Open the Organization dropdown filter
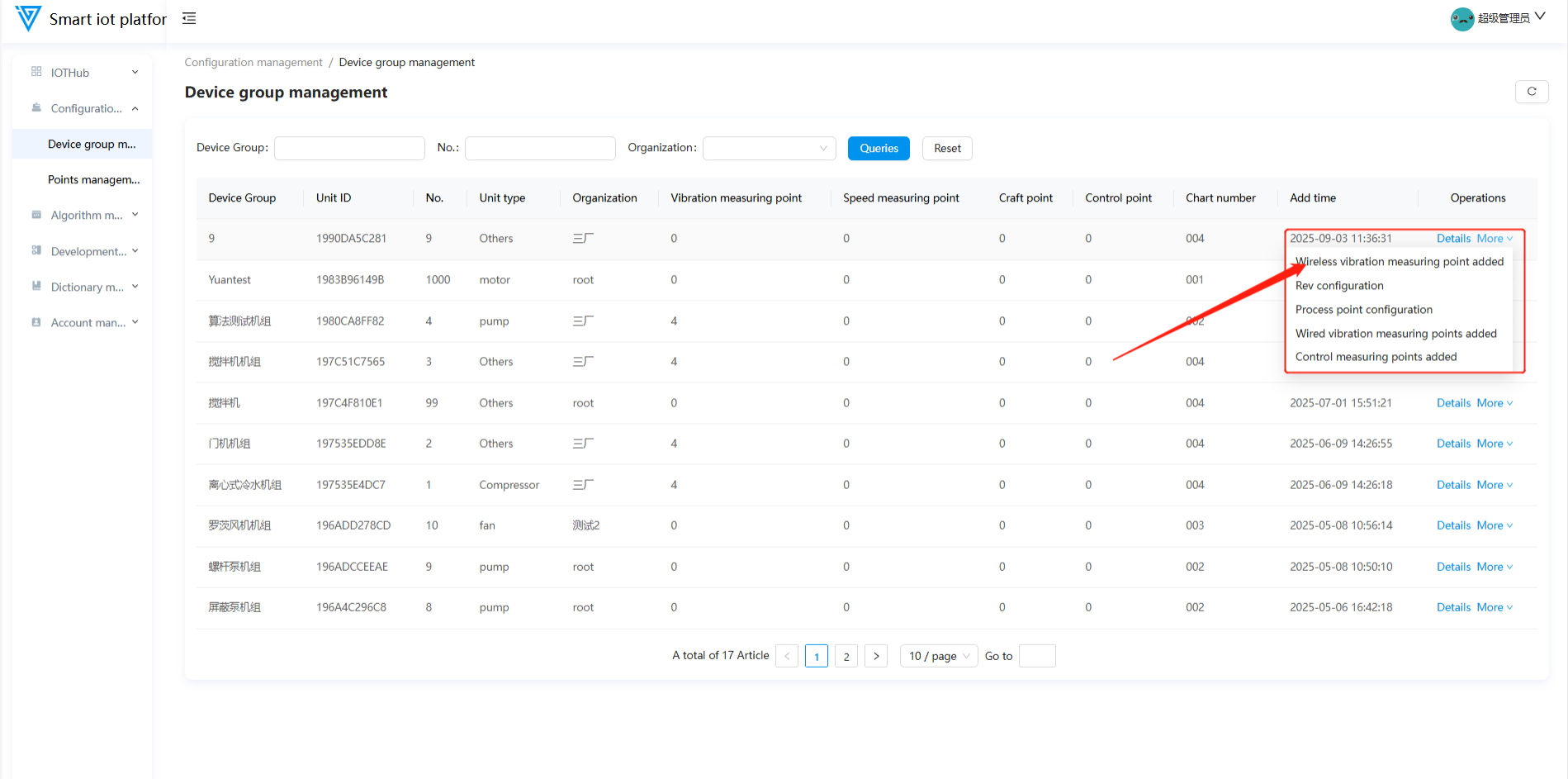Screen dimensions: 1568x779 pyautogui.click(x=769, y=148)
